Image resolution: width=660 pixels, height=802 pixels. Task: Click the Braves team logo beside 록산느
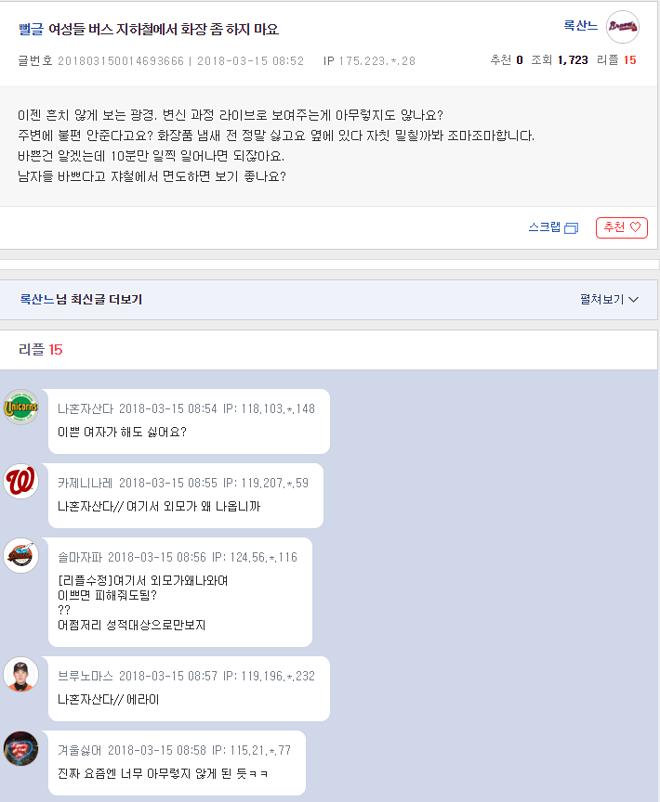tap(623, 27)
